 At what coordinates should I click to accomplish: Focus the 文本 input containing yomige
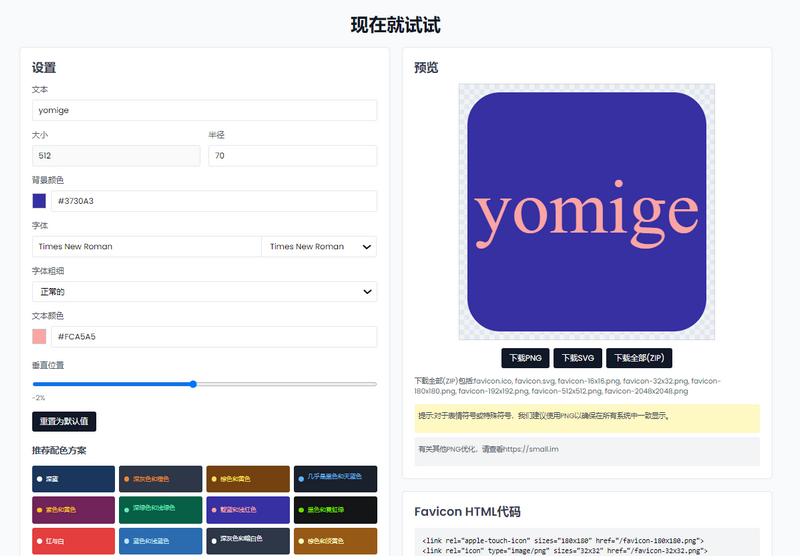coord(204,110)
